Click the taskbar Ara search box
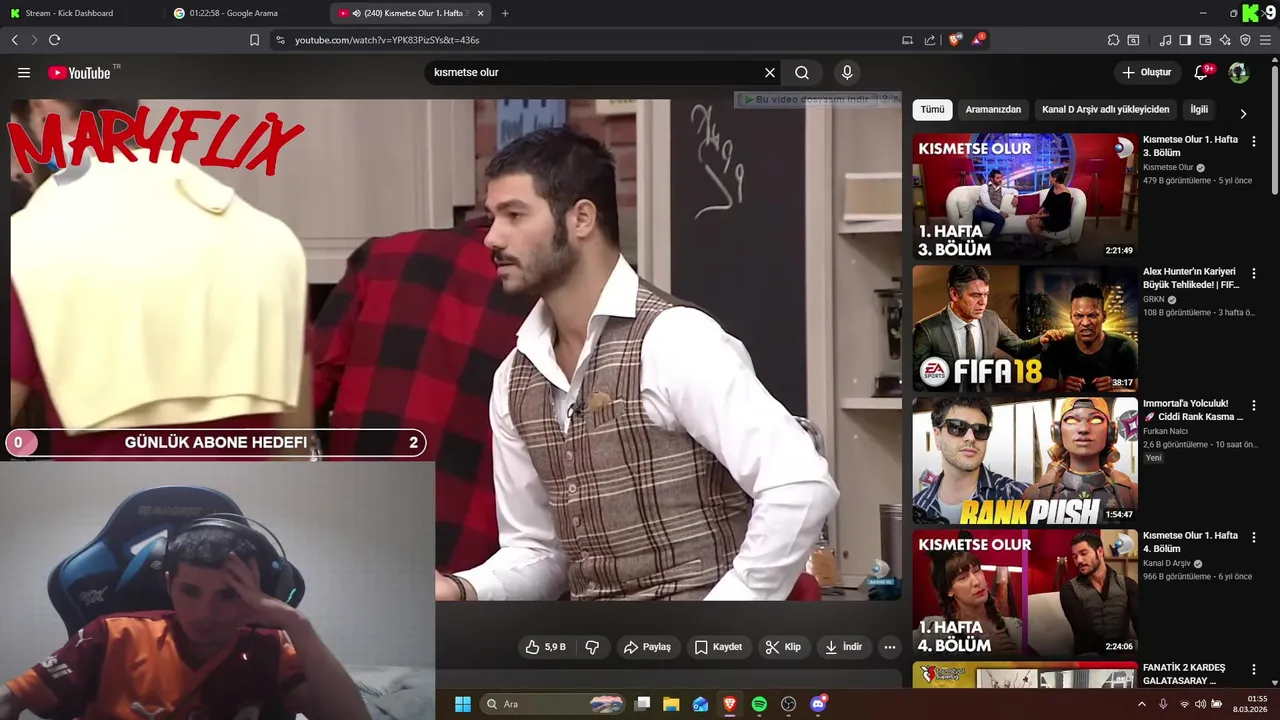 [553, 704]
